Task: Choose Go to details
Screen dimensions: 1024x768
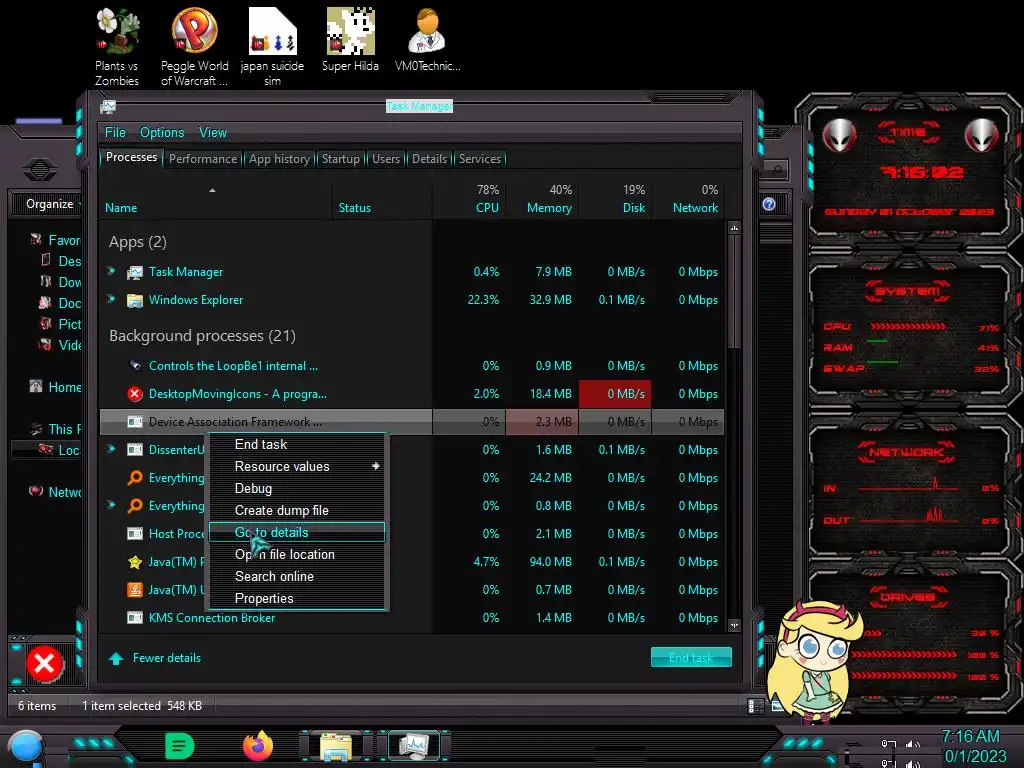Action: click(x=296, y=532)
